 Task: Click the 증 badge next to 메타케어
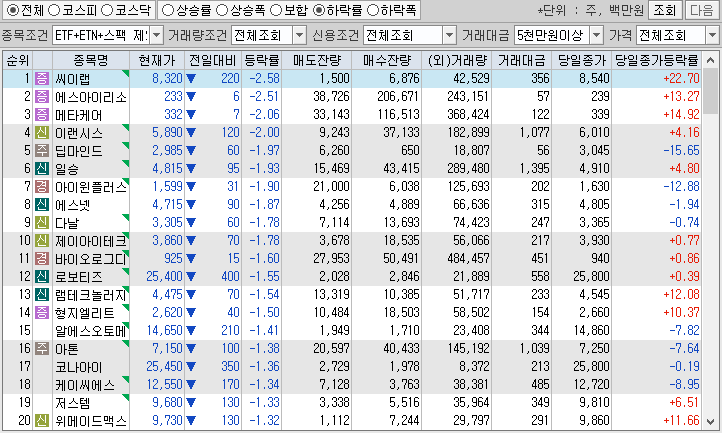(x=42, y=115)
